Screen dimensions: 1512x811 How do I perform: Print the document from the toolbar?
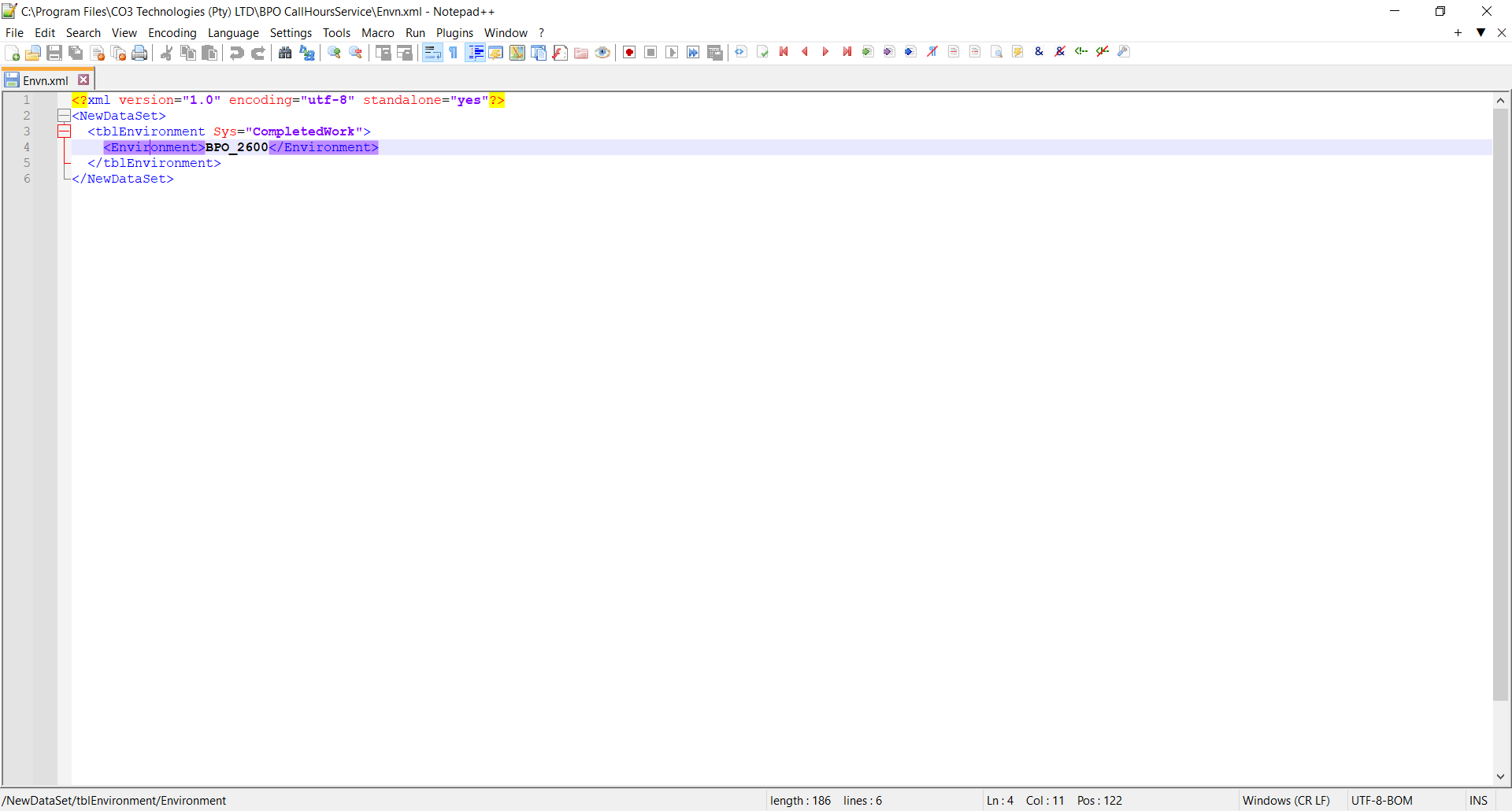pyautogui.click(x=139, y=53)
